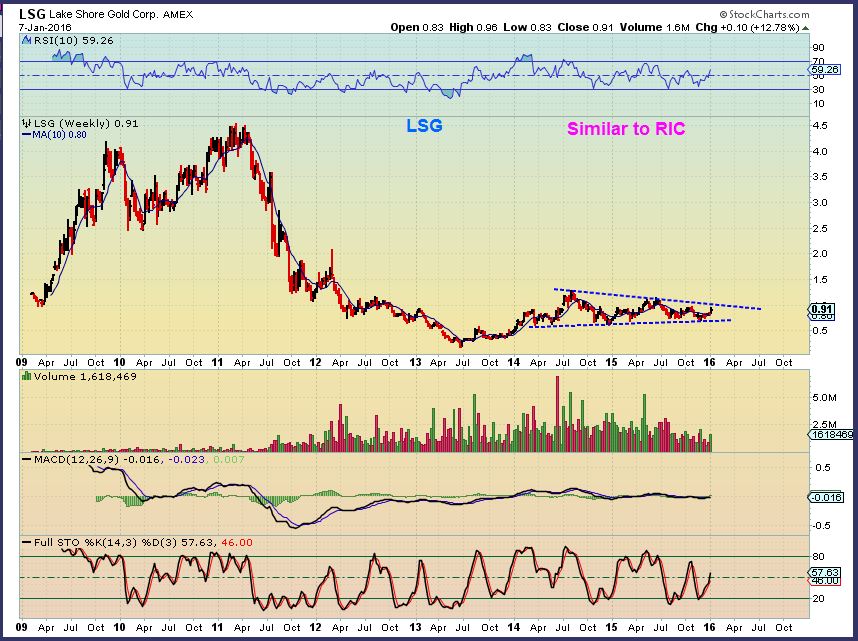
Task: Click the Volume 1,618,469 panel label
Action: (x=85, y=377)
